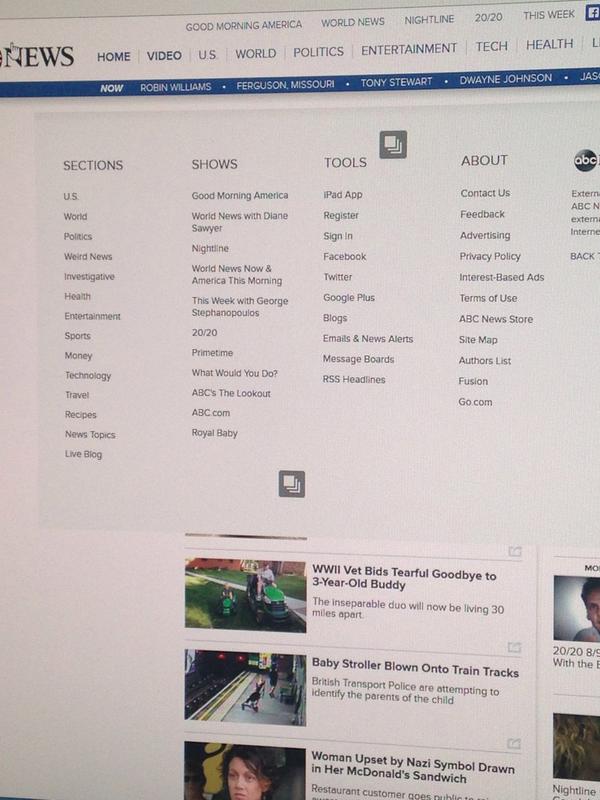This screenshot has width=600, height=800.
Task: Open Go.com link in About
Action: pos(475,402)
